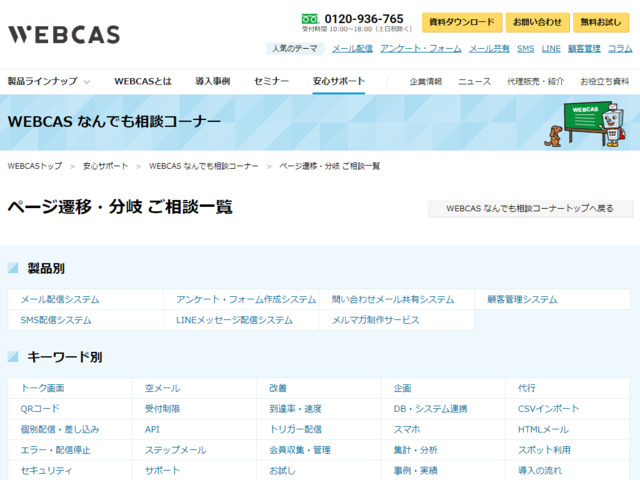
Task: Select the 安心サポート menu tab
Action: click(339, 81)
